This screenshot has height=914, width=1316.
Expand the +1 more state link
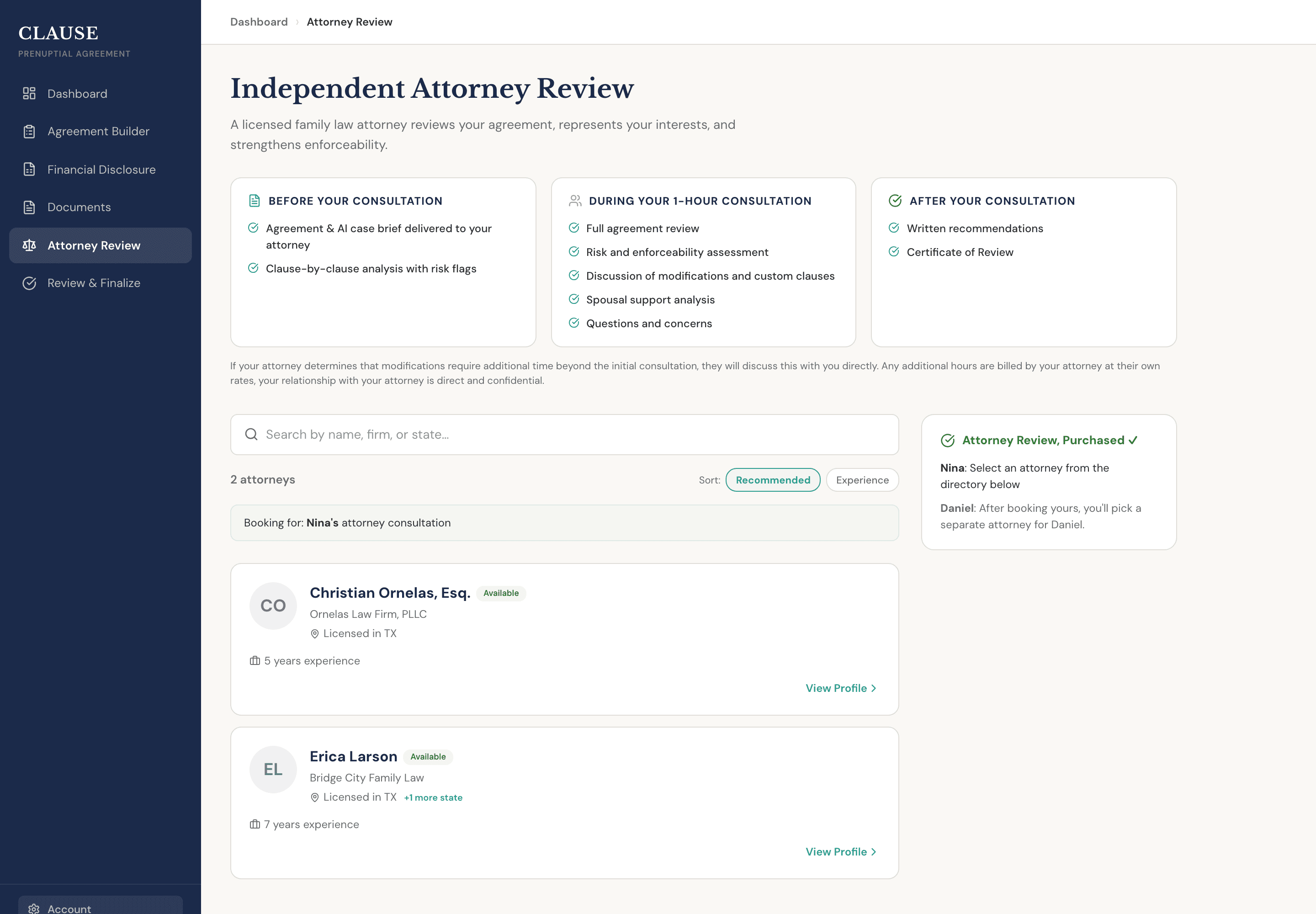433,797
